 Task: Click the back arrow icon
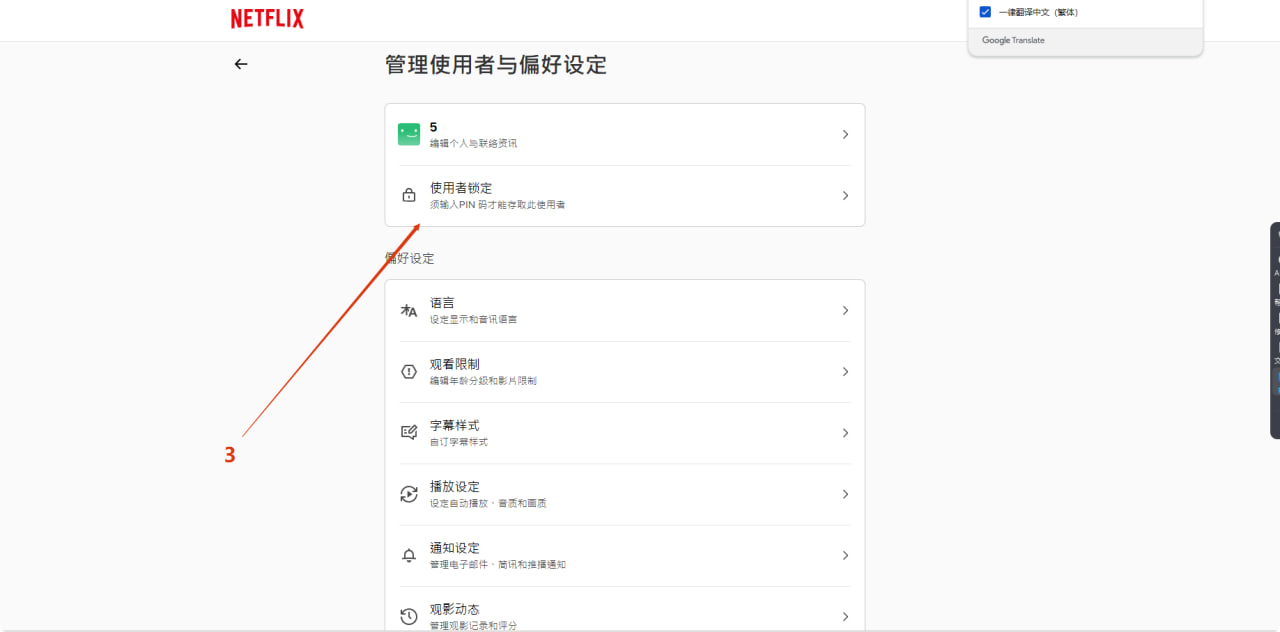click(x=240, y=64)
